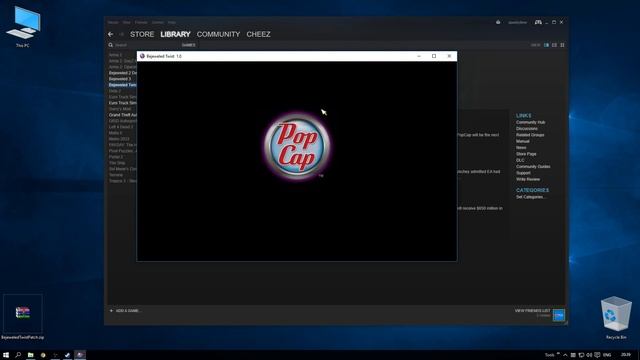The image size is (640, 360).
Task: Open Chrome from the taskbar
Action: pyautogui.click(x=43, y=355)
